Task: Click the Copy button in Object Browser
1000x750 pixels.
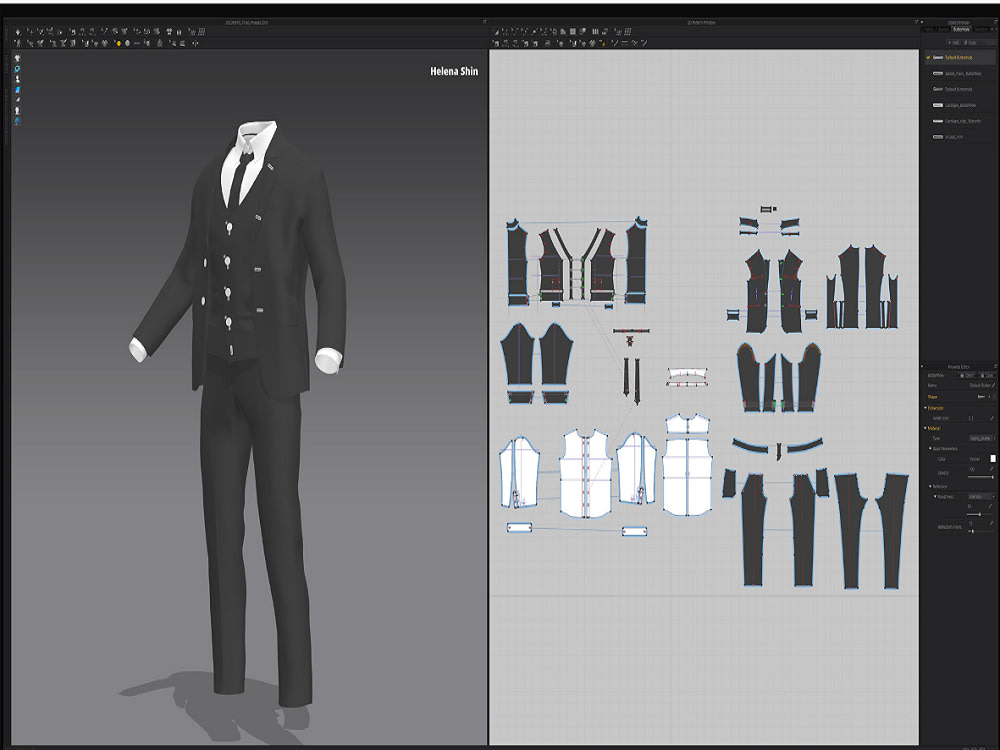Action: (x=970, y=43)
